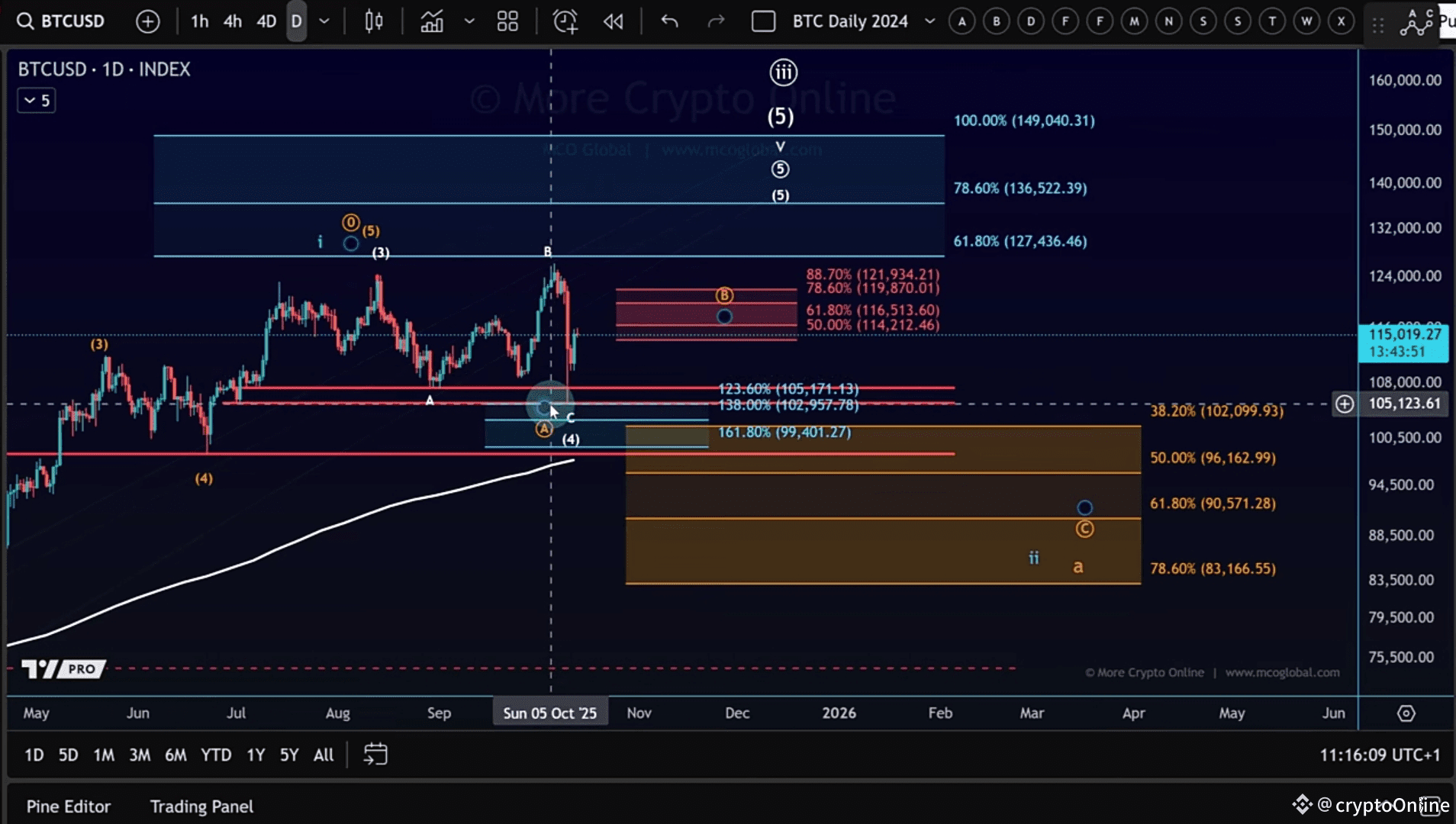Click the circled M quick button

[1135, 21]
